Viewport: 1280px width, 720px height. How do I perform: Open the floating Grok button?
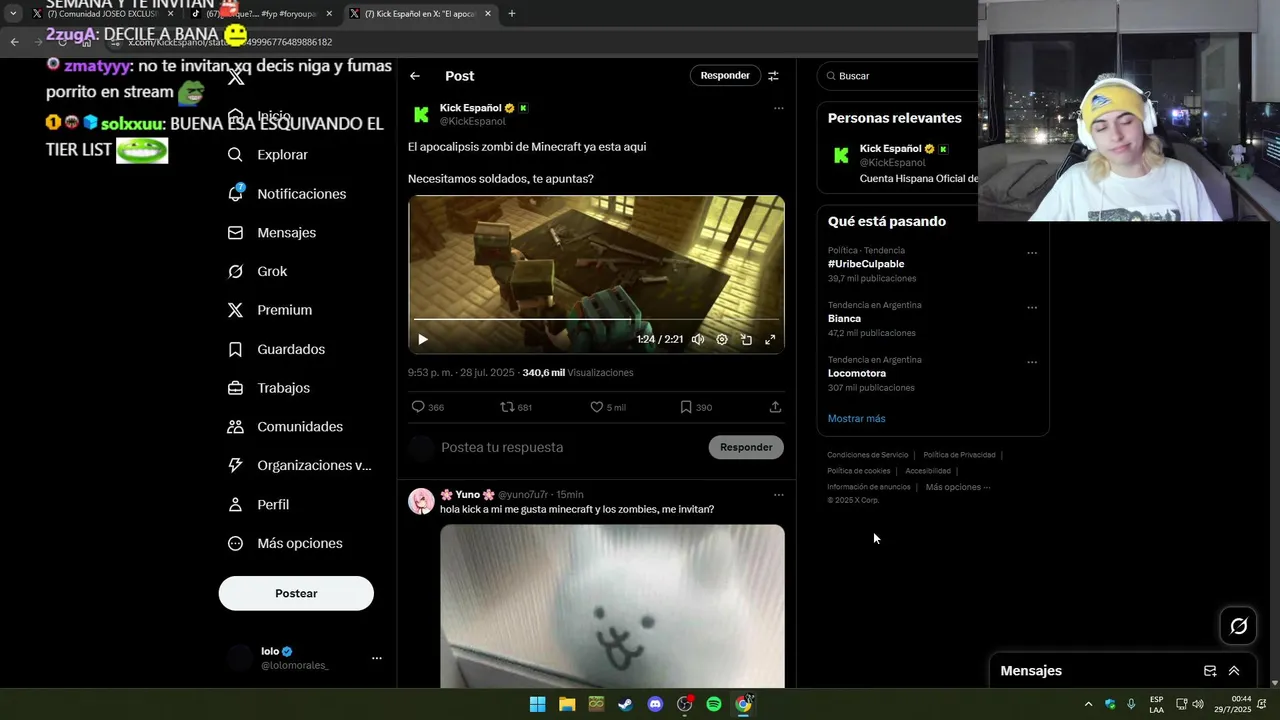1239,626
